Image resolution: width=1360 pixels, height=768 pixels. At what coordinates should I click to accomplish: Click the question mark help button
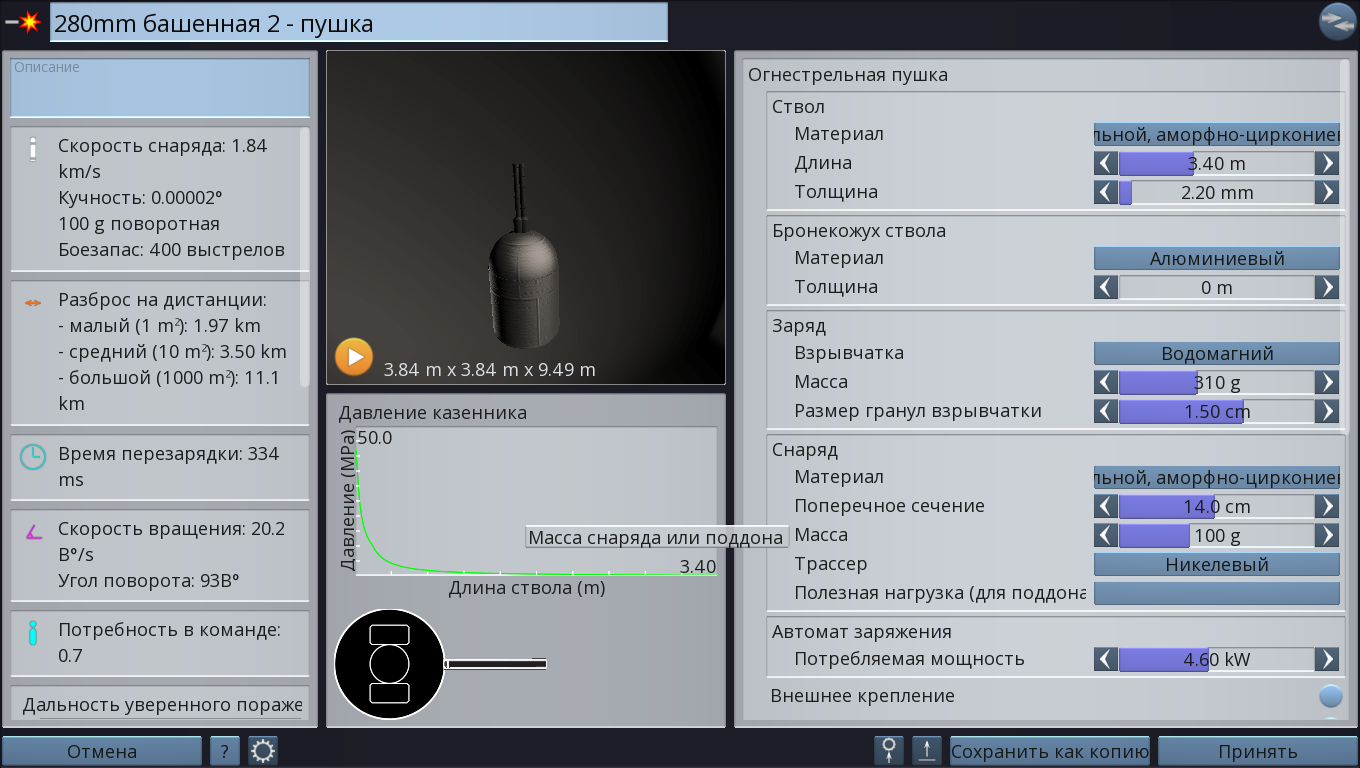(225, 751)
